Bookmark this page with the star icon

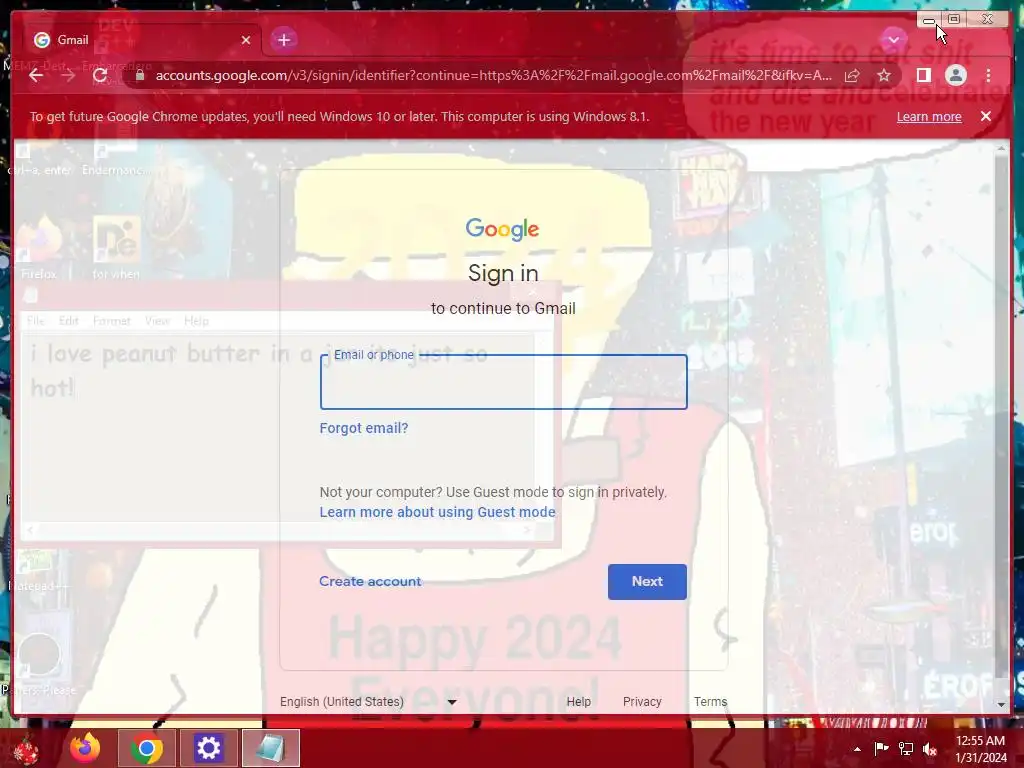[884, 76]
